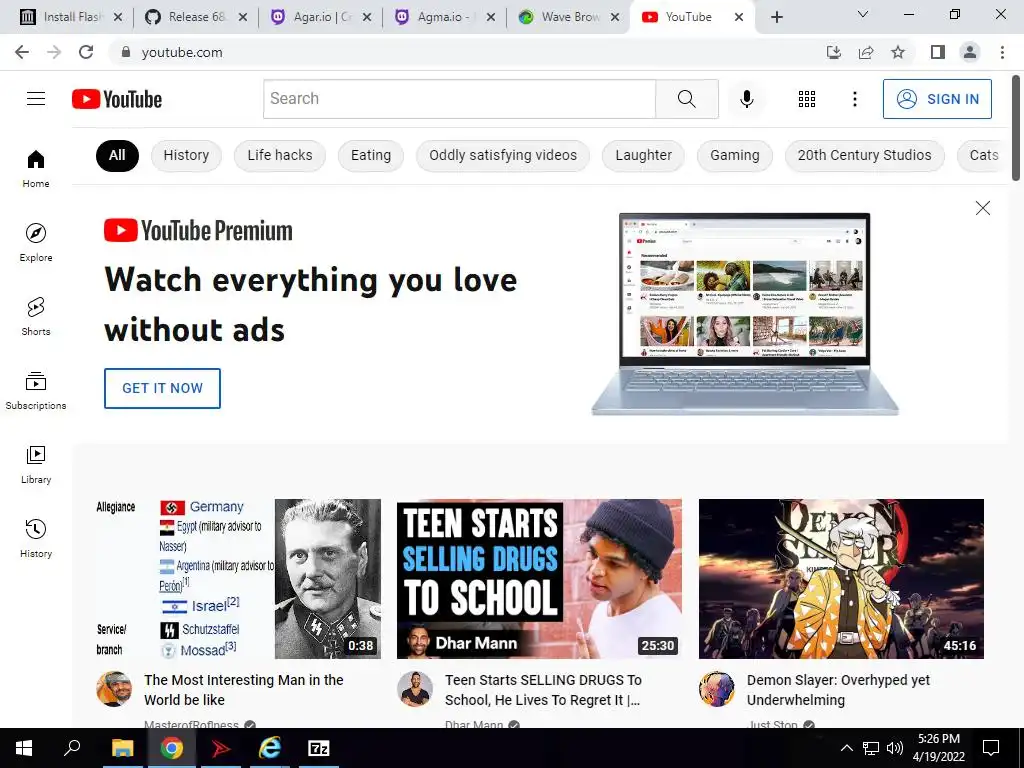Toggle the browser side panel icon
Image resolution: width=1024 pixels, height=768 pixels.
click(x=938, y=52)
